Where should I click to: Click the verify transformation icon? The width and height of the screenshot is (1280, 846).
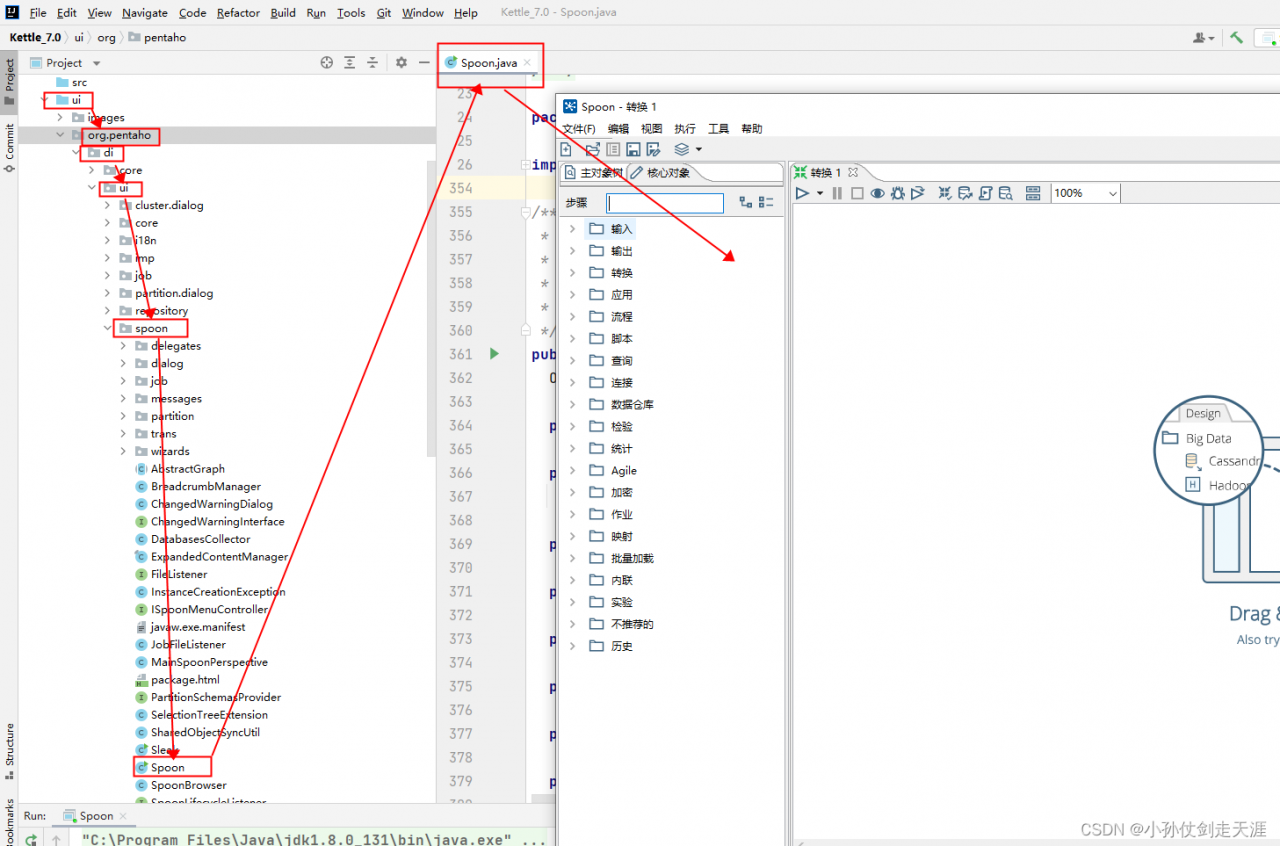click(x=945, y=193)
